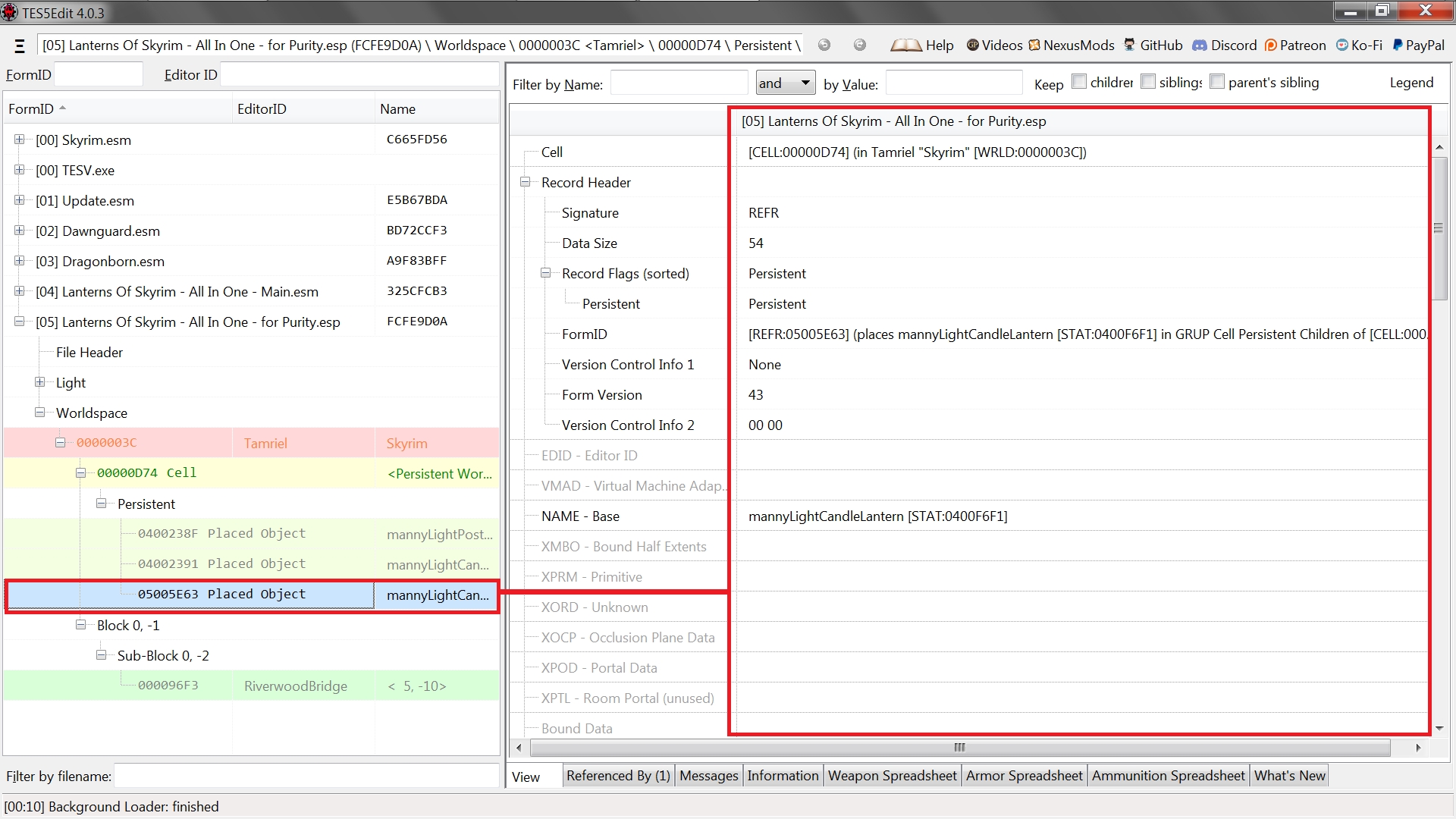Screen dimensions: 1456x819
Task: Expand the Skyrim.esm tree node
Action: pos(19,140)
